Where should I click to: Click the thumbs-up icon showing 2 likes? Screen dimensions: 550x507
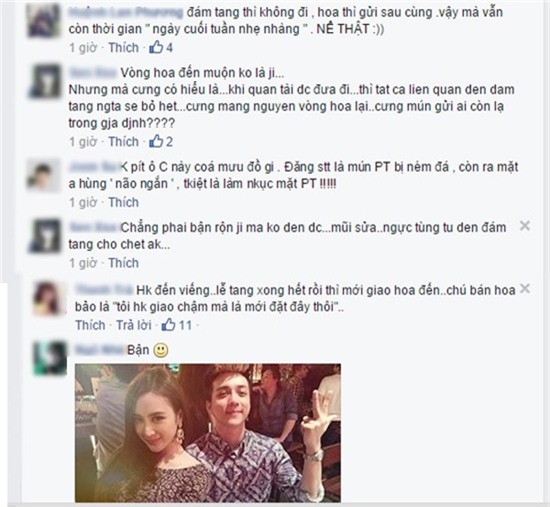(156, 141)
